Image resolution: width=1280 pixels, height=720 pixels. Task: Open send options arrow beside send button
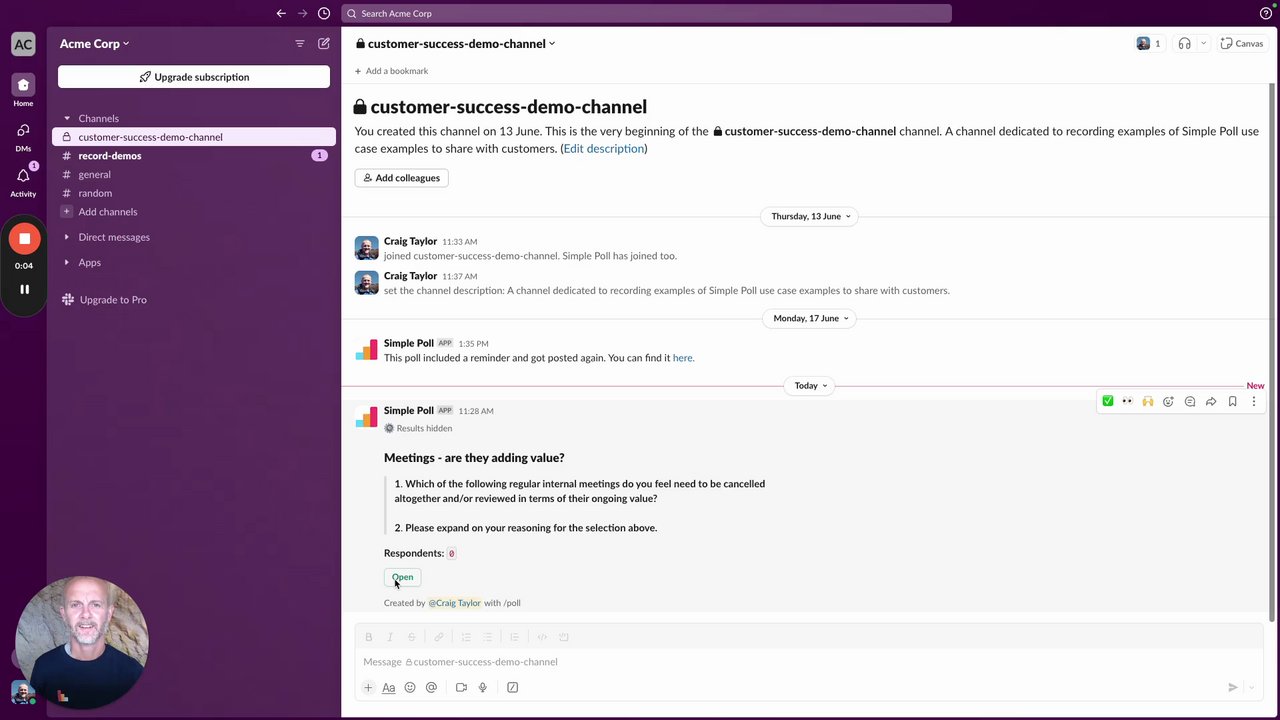click(1251, 687)
